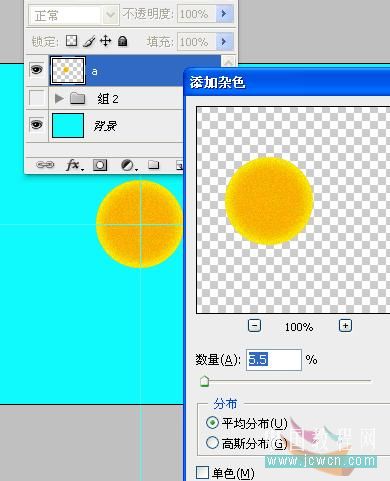Open the 不透明度 slider arrow
Image resolution: width=390 pixels, height=481 pixels.
(224, 14)
